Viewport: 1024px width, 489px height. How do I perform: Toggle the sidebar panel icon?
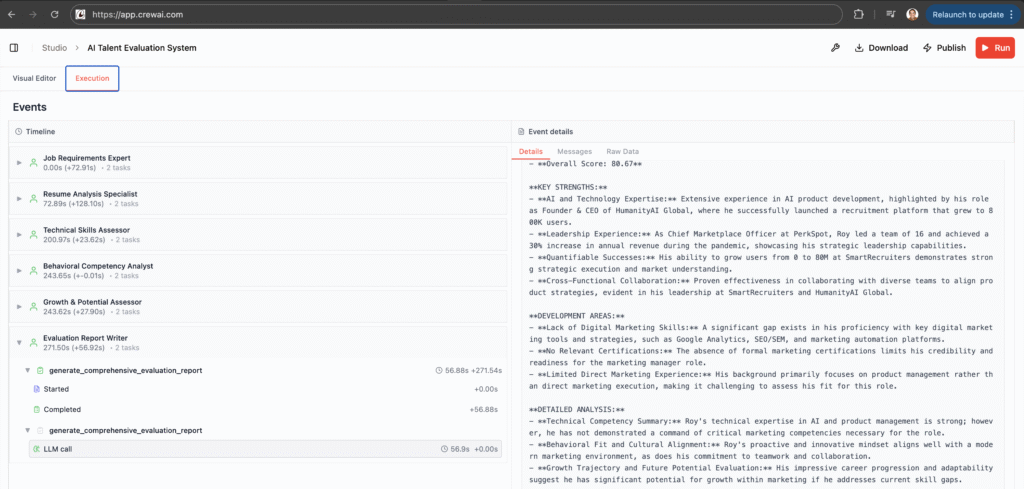point(14,48)
